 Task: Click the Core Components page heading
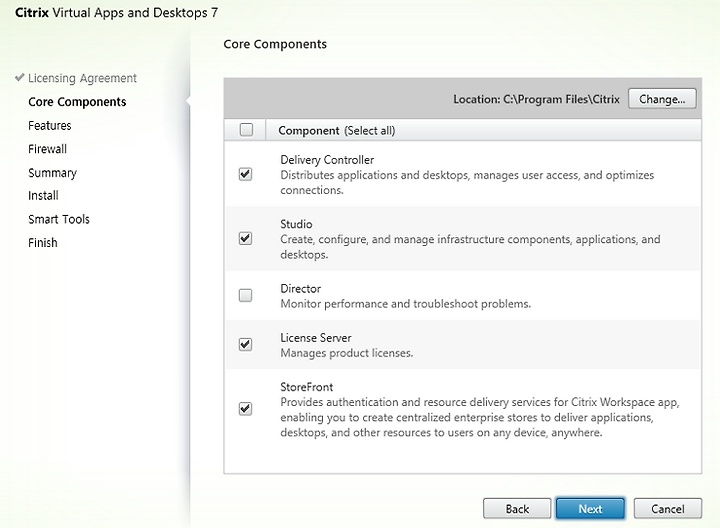pos(275,44)
